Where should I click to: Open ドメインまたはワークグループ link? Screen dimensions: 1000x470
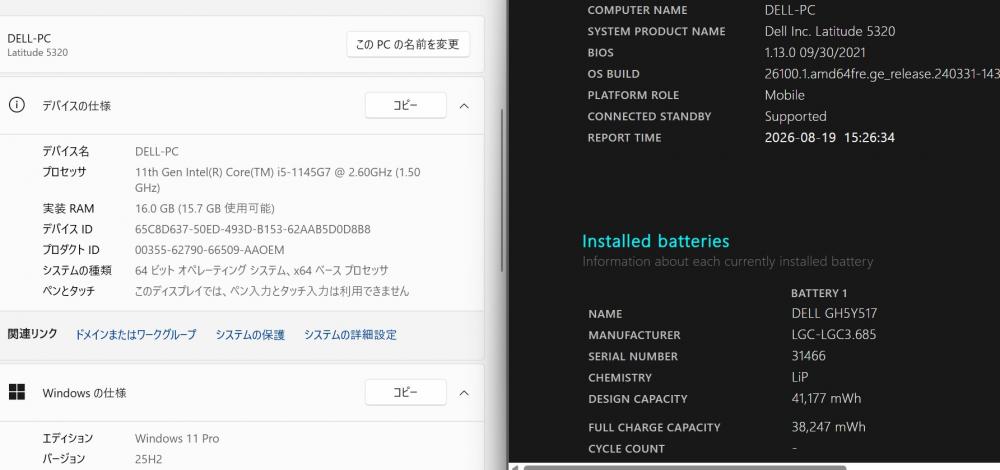click(x=136, y=334)
